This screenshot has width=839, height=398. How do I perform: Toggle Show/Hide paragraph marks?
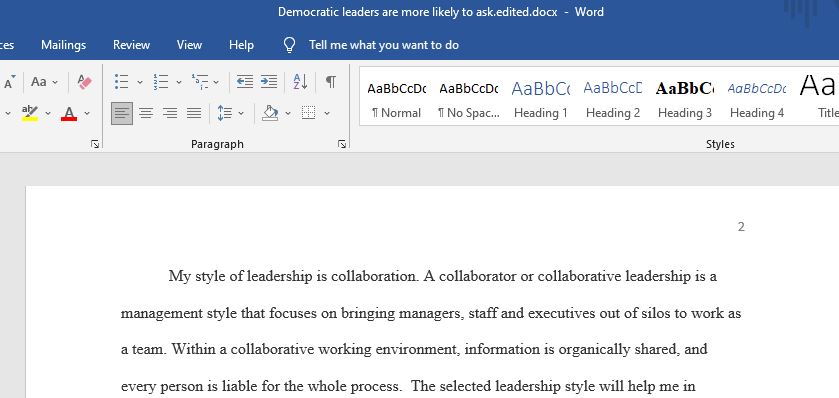(331, 82)
